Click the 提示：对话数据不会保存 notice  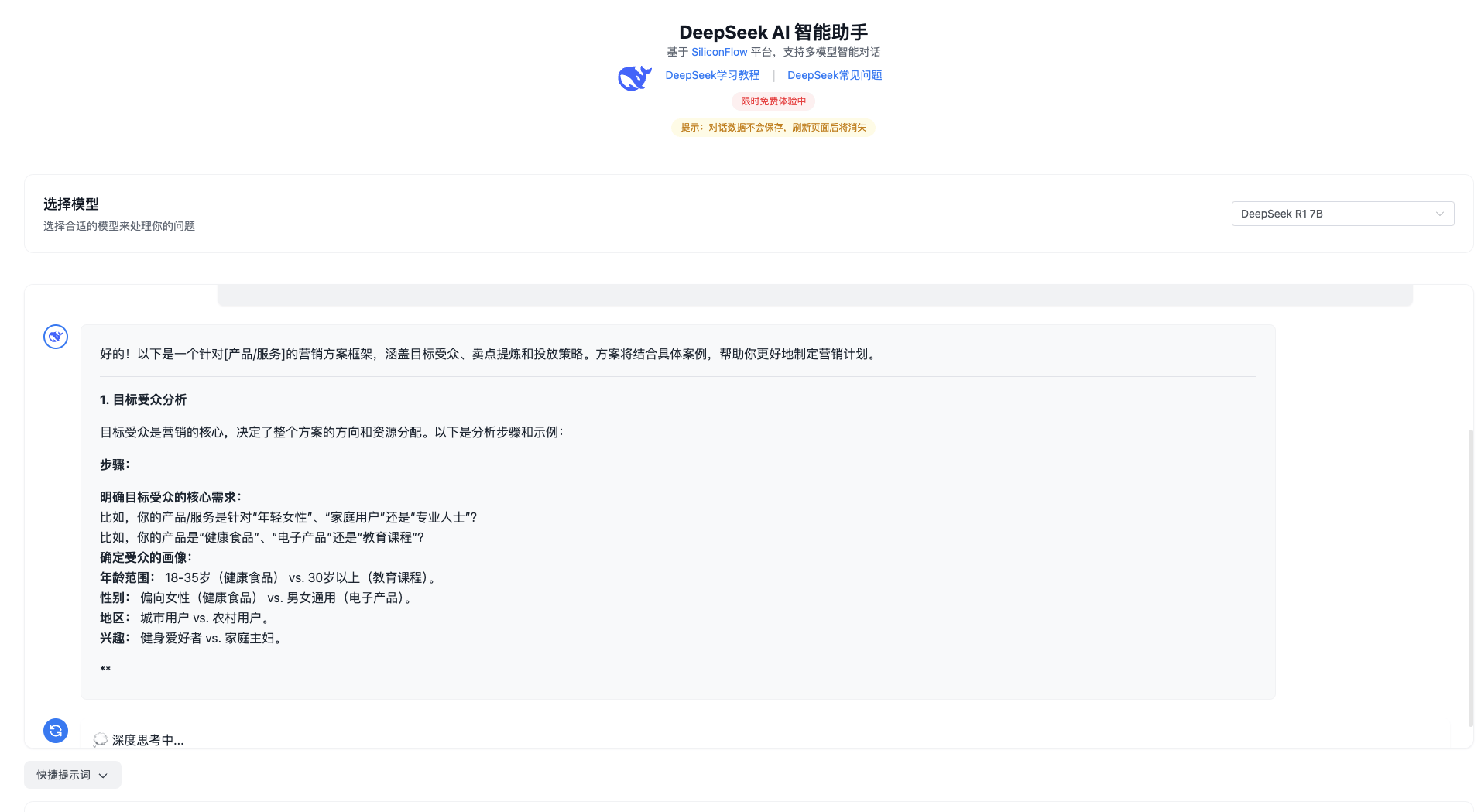pos(773,128)
